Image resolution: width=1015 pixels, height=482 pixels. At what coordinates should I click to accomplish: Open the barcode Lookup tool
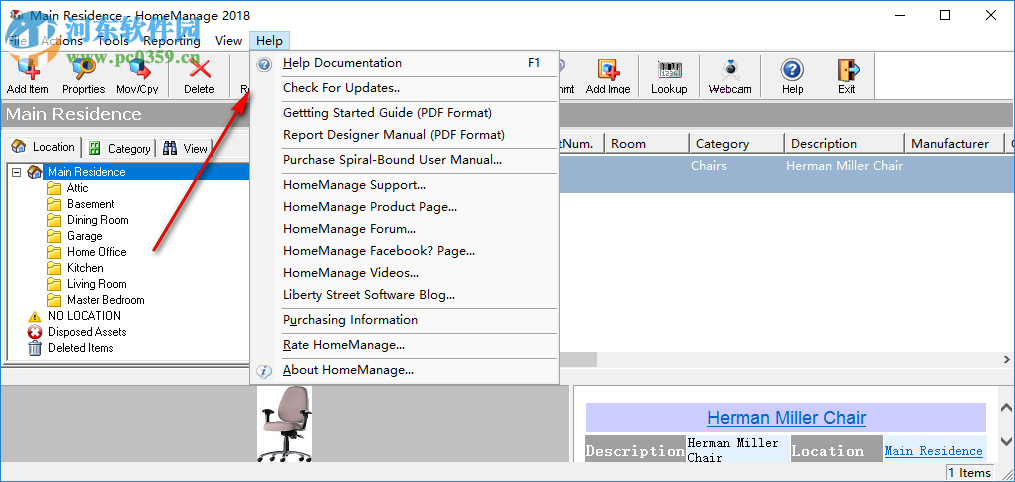pyautogui.click(x=669, y=76)
